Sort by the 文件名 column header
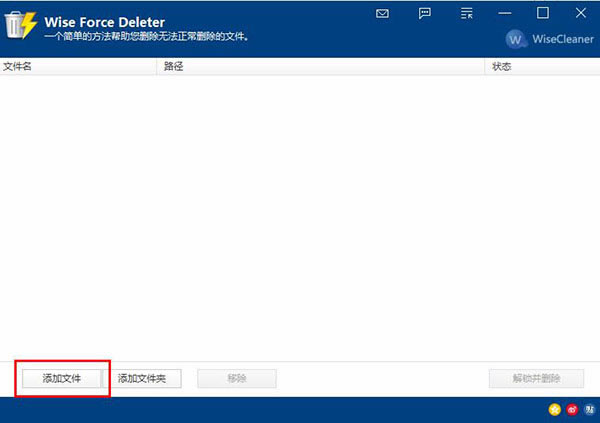 [78, 67]
